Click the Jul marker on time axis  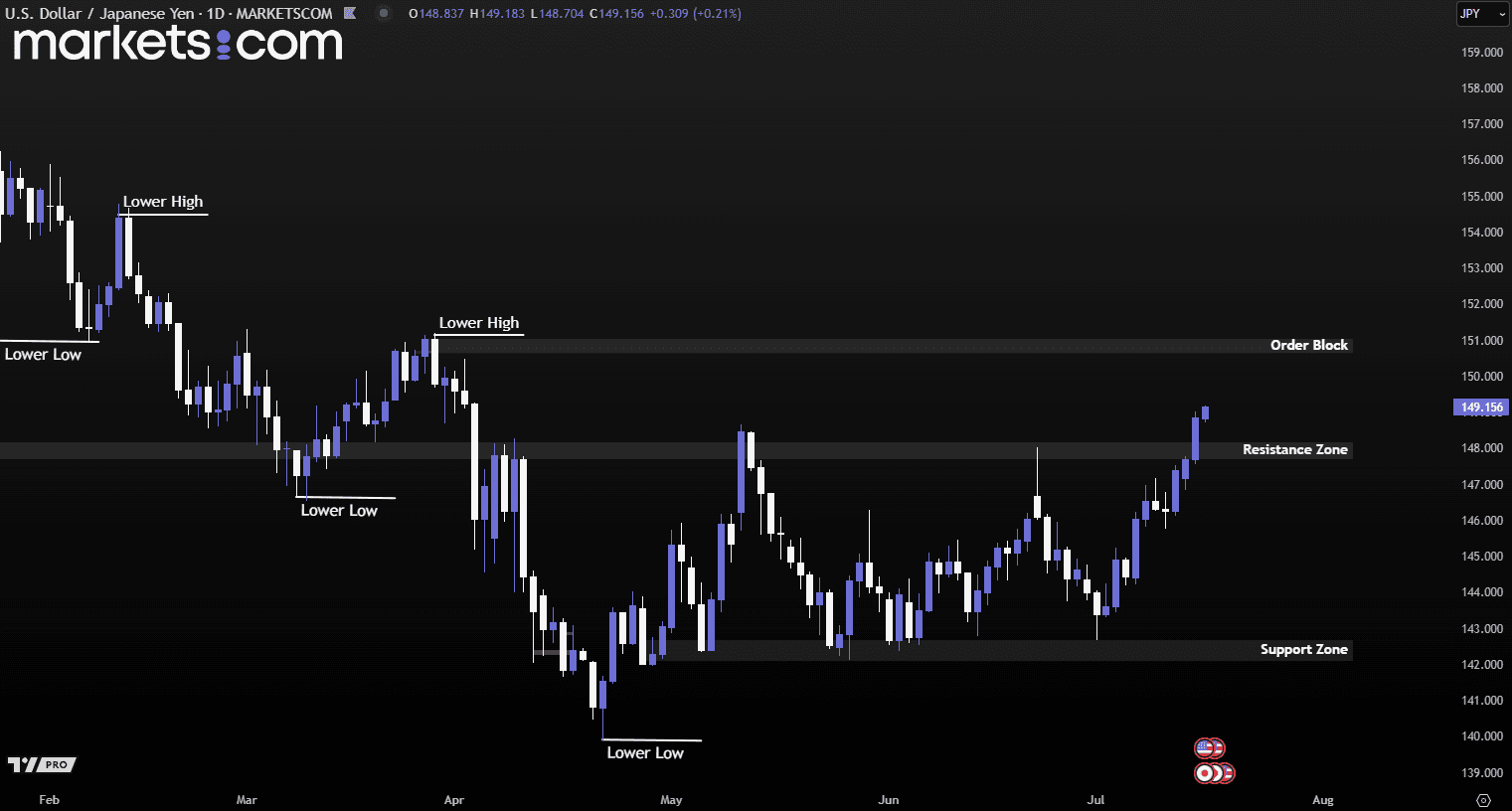(x=1095, y=800)
